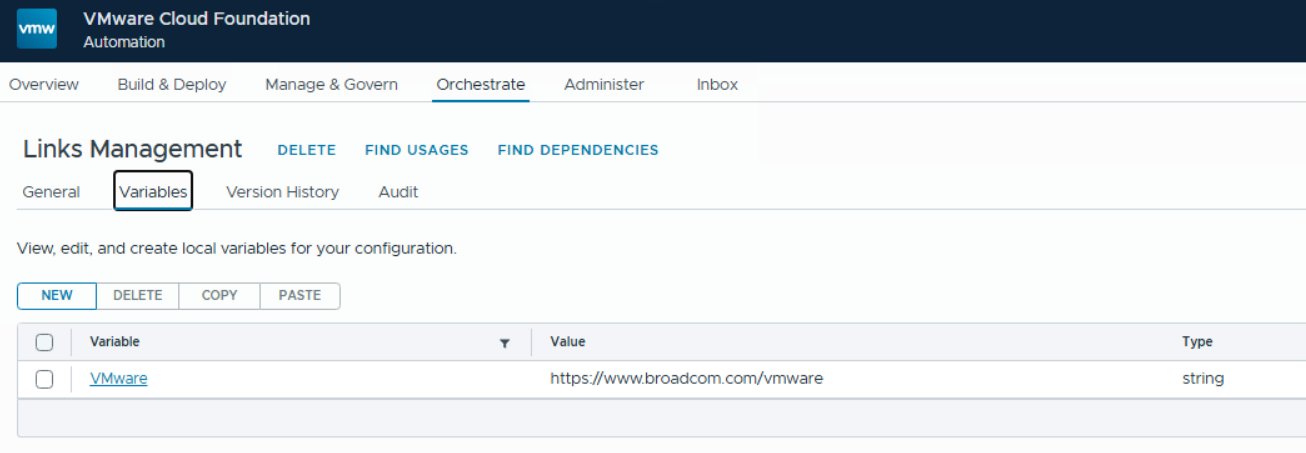Sort by the Type column header
The width and height of the screenshot is (1306, 453).
coord(1197,342)
